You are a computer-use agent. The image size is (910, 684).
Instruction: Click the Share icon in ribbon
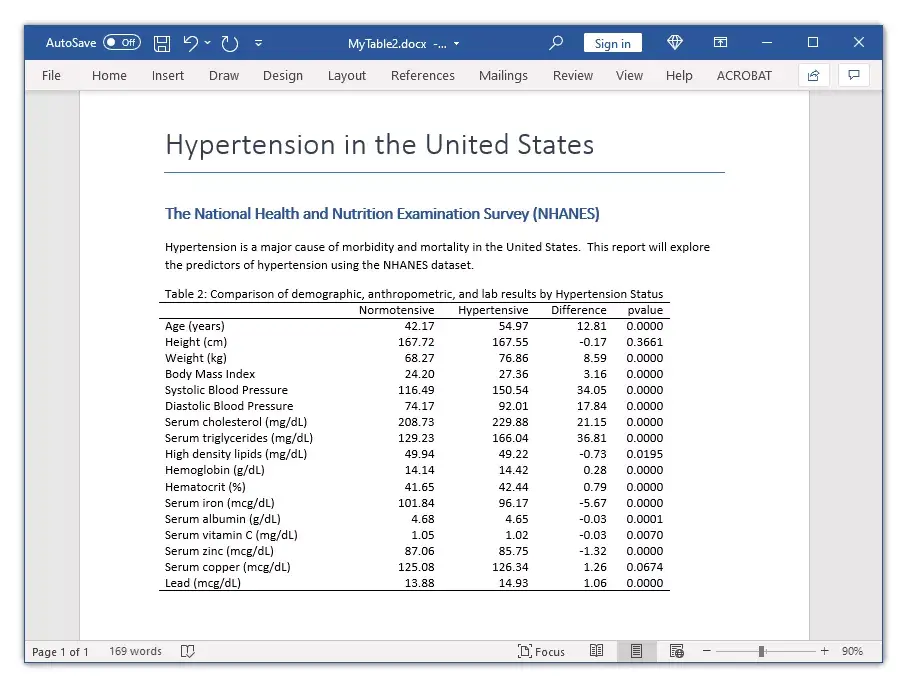pyautogui.click(x=813, y=75)
